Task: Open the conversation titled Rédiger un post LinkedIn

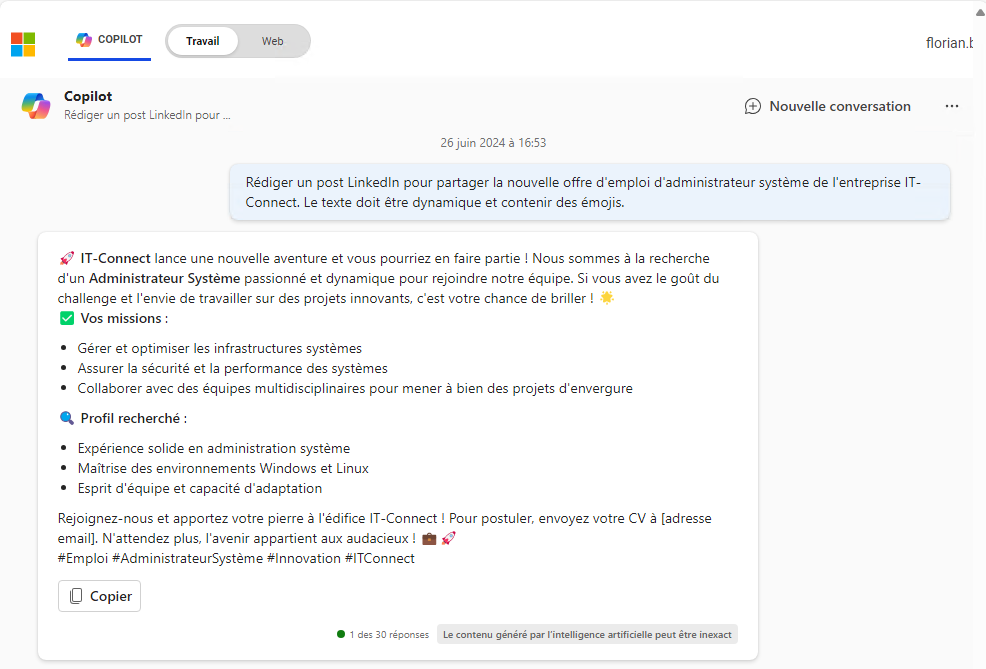Action: pyautogui.click(x=146, y=115)
